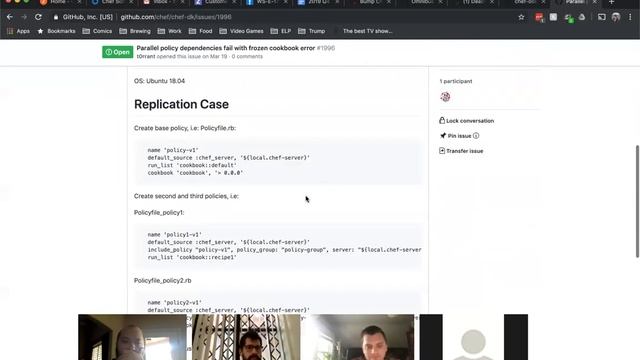Open the Bookmarks star folder
This screenshot has height=360, width=640.
56,31
